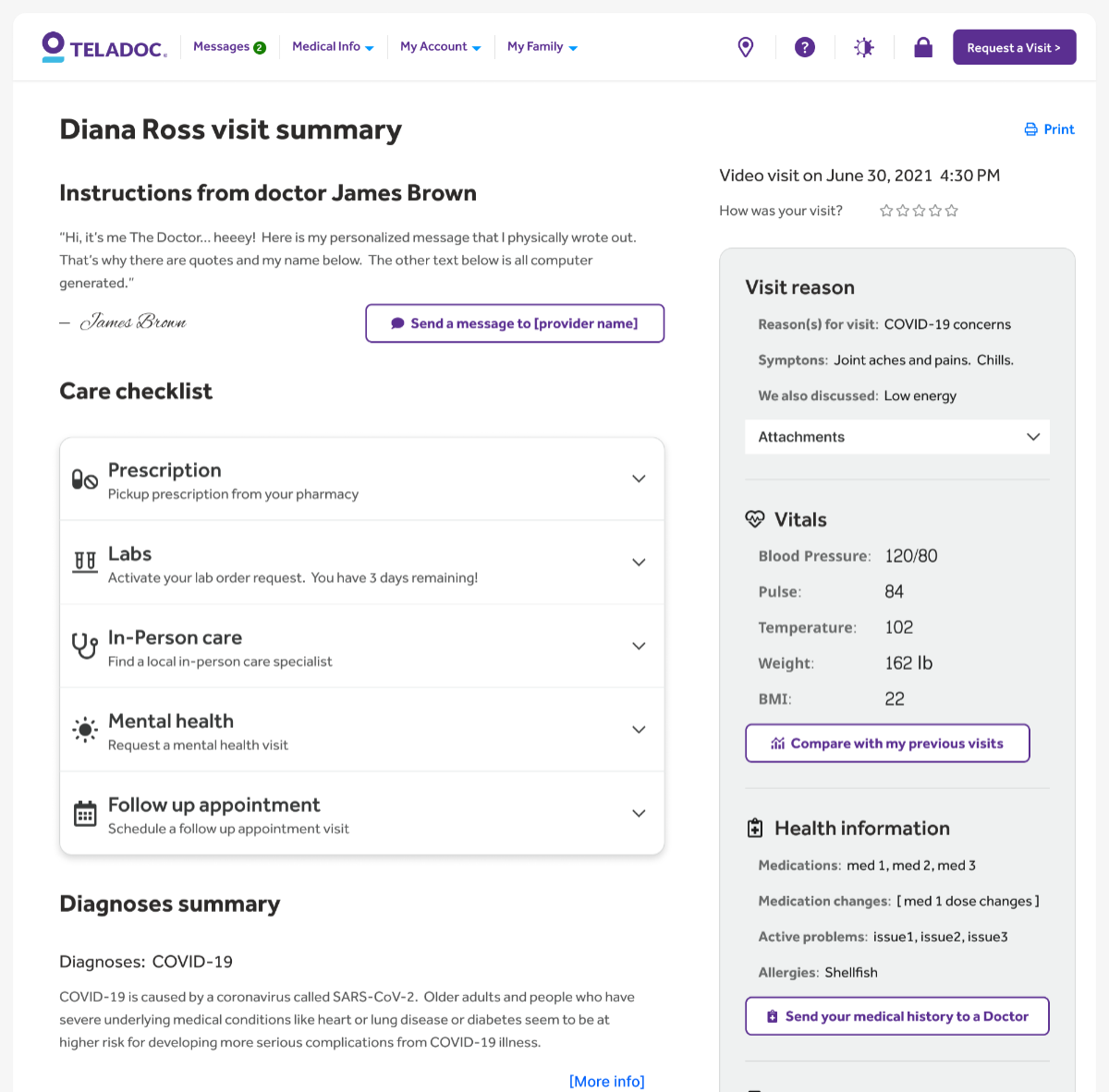Open the print icon for visit summary
1109x1092 pixels.
pos(1030,129)
